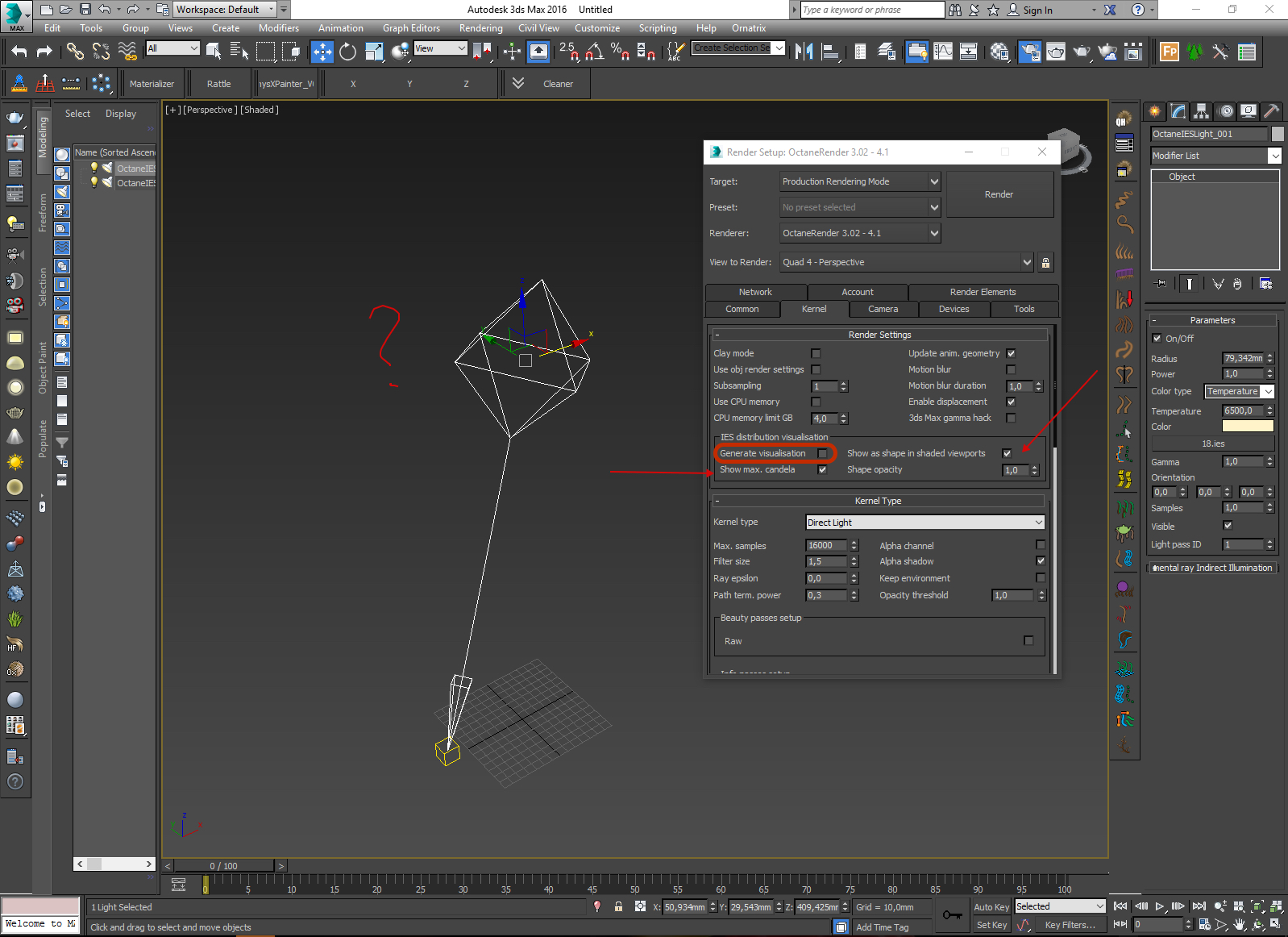Switch to the Camera tab

(x=883, y=309)
